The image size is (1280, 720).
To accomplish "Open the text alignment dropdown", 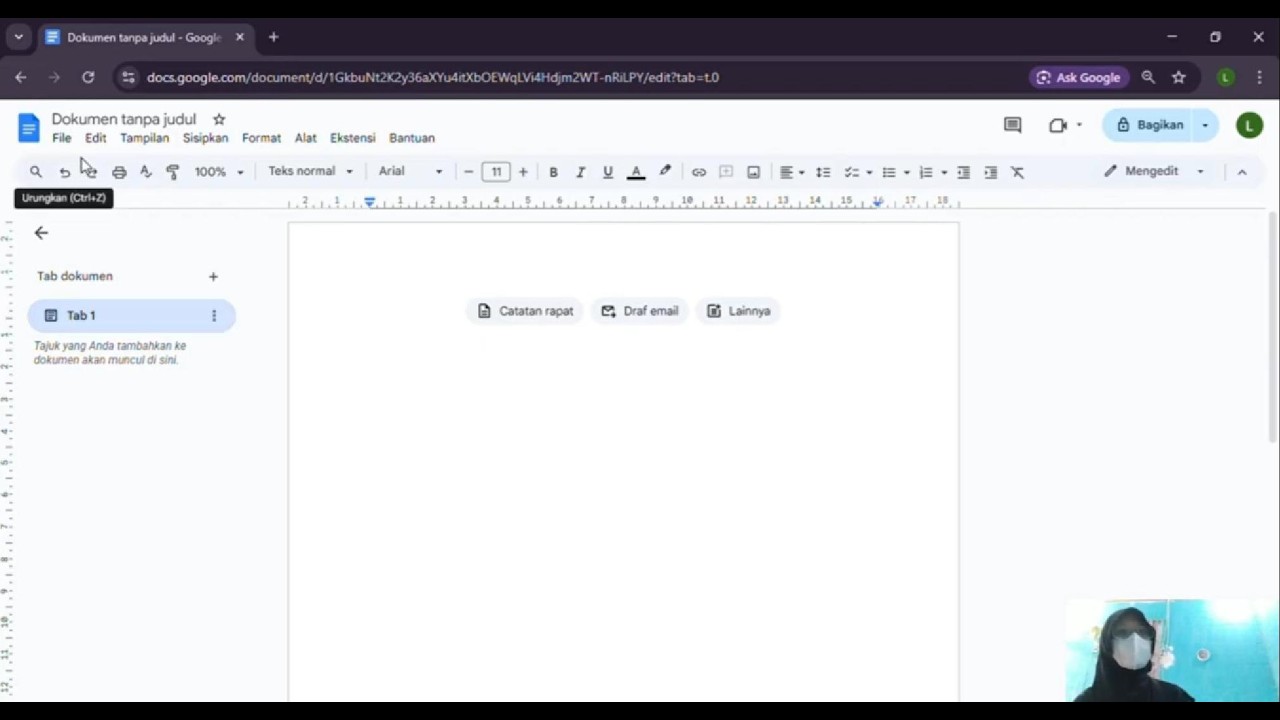I will pyautogui.click(x=792, y=172).
